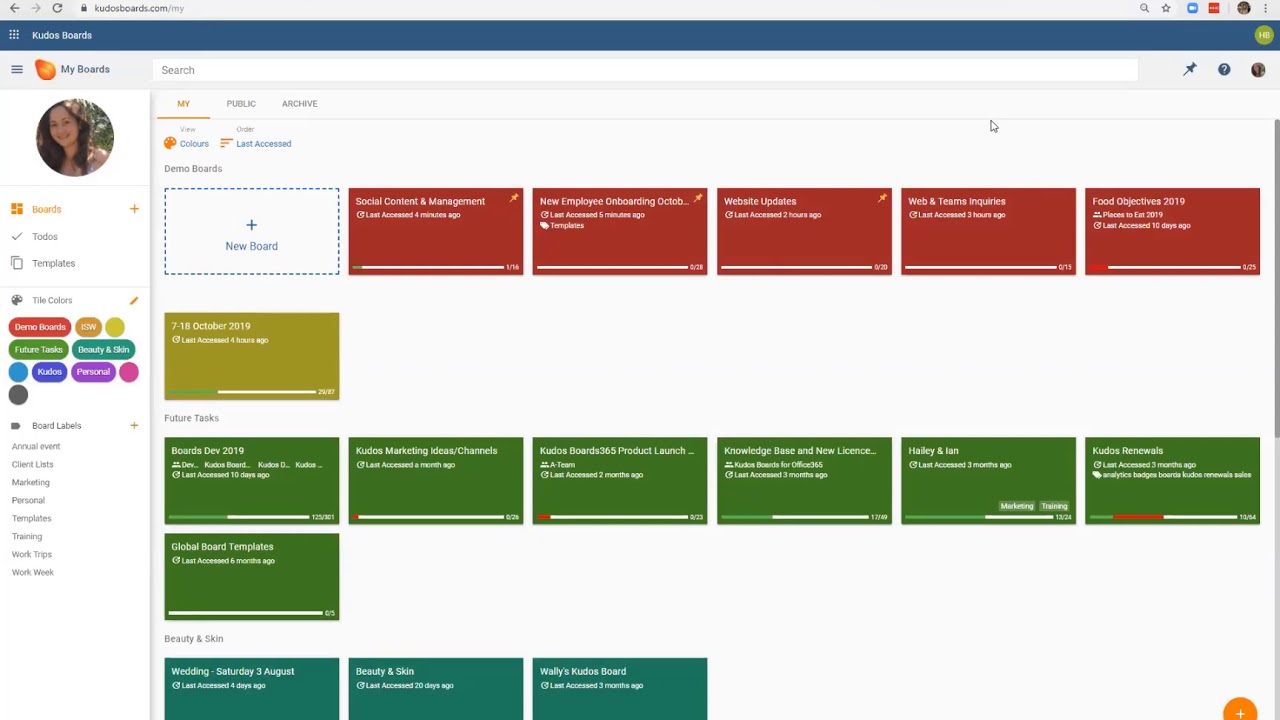Filter by Client Lists label
Screen dimensions: 1280x720
(33, 465)
